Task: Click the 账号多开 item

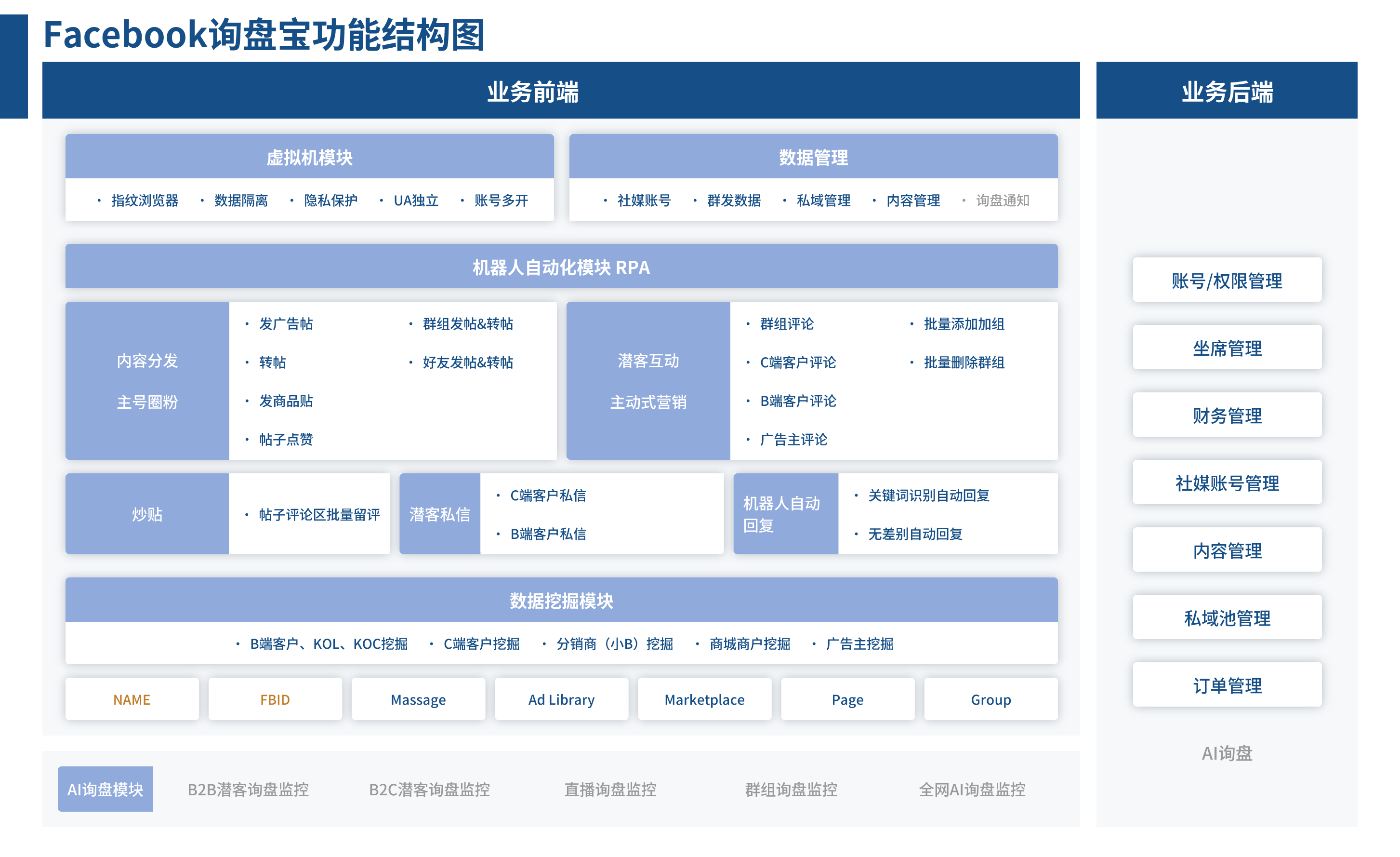Action: pyautogui.click(x=501, y=201)
